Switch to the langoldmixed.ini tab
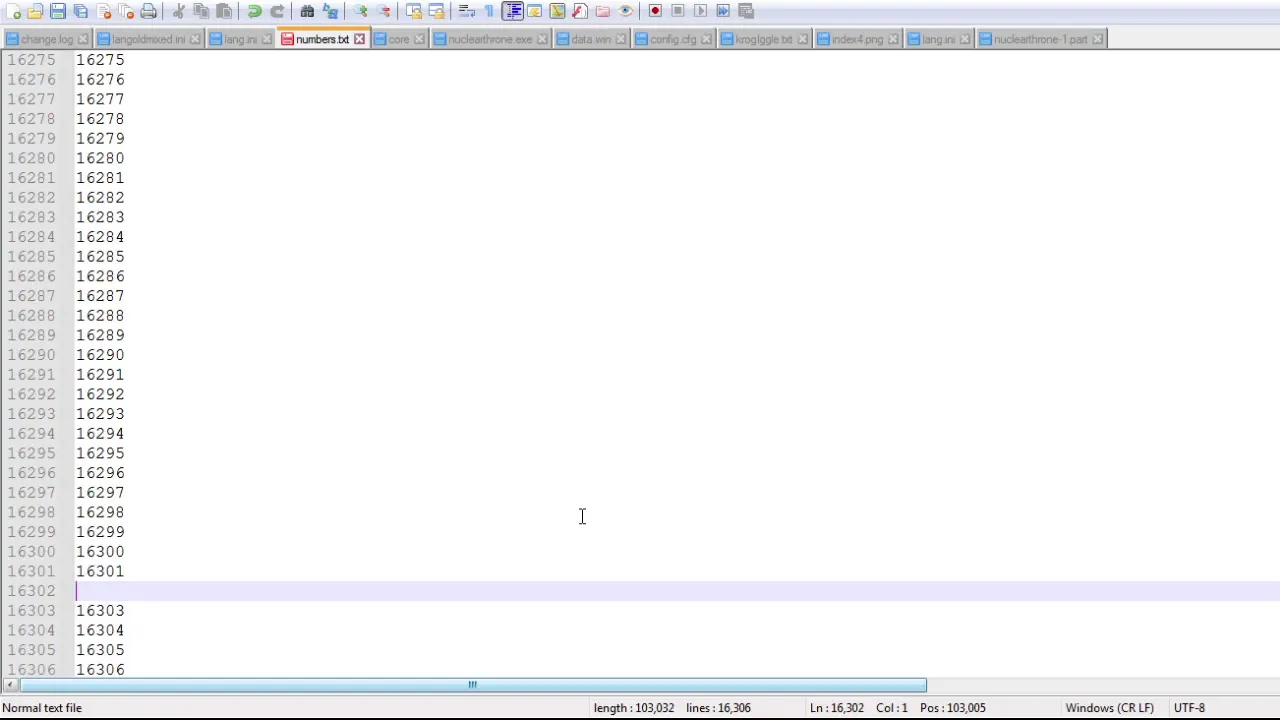This screenshot has width=1280, height=720. [x=149, y=39]
